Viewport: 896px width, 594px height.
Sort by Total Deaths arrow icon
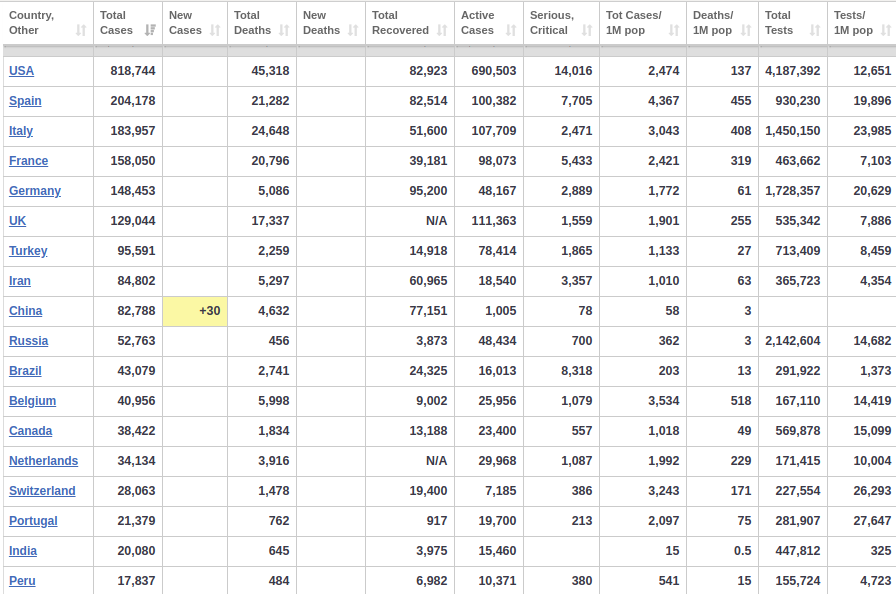284,30
